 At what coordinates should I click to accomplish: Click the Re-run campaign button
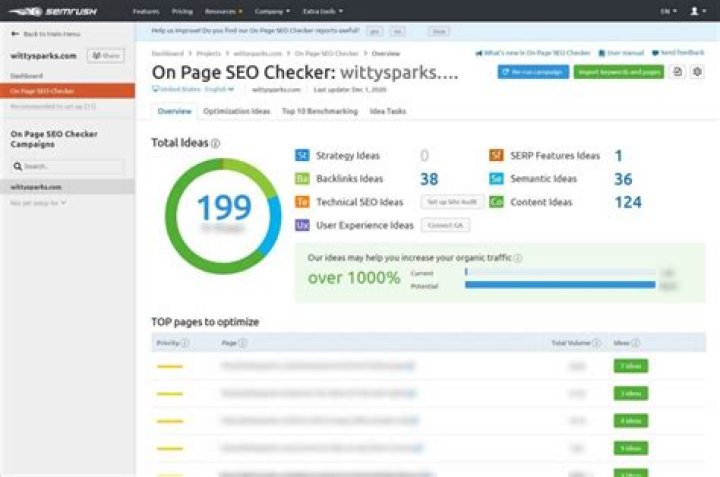(533, 72)
